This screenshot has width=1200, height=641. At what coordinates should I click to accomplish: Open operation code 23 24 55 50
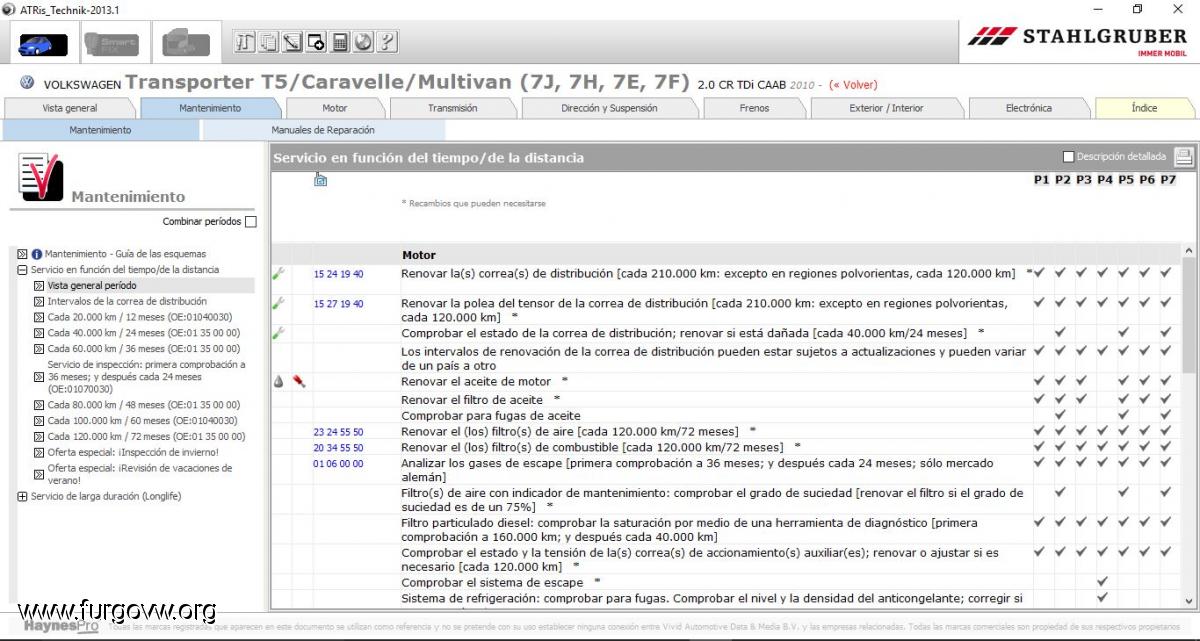tap(338, 432)
